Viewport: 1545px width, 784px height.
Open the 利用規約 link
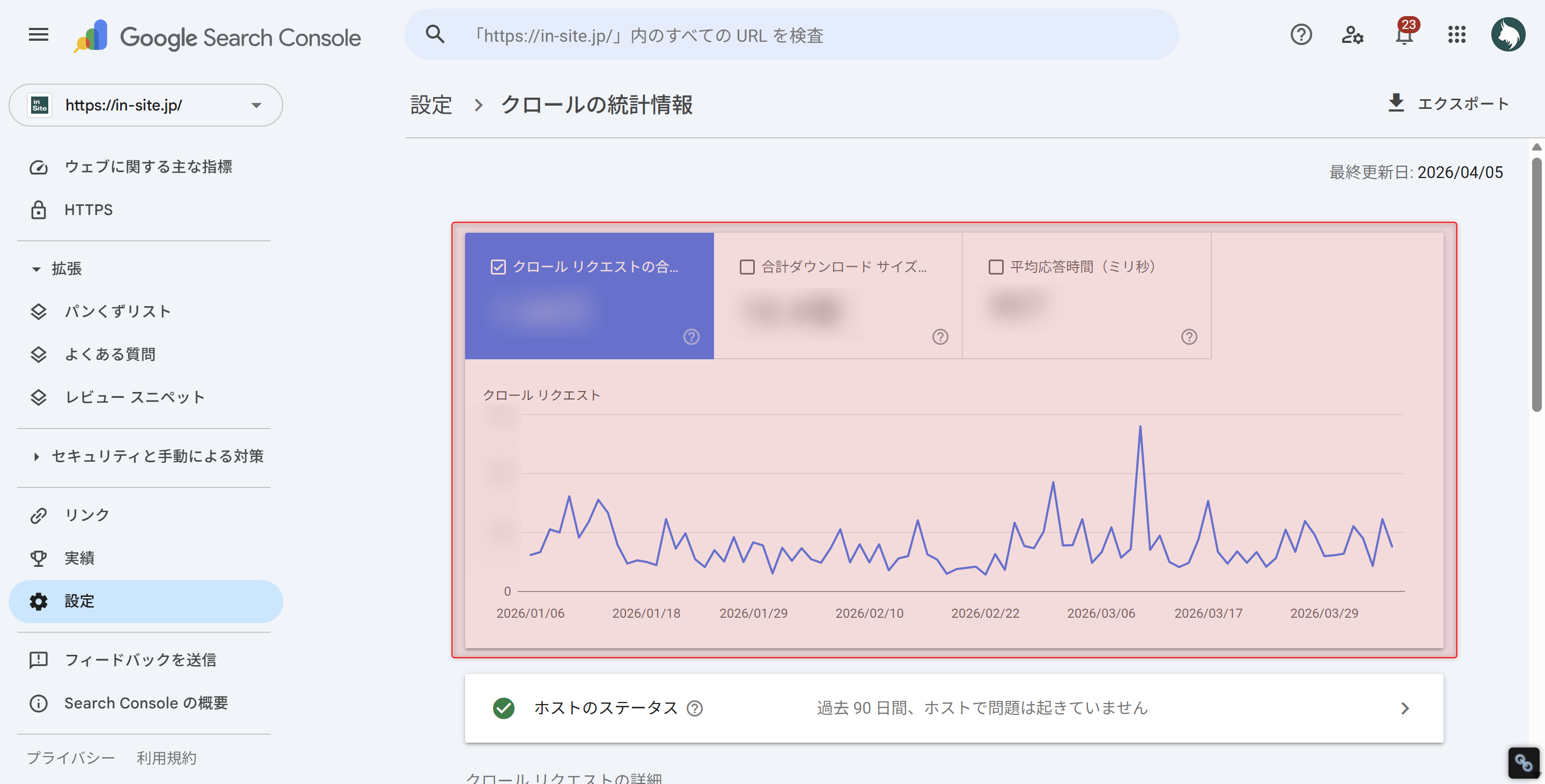pos(167,757)
